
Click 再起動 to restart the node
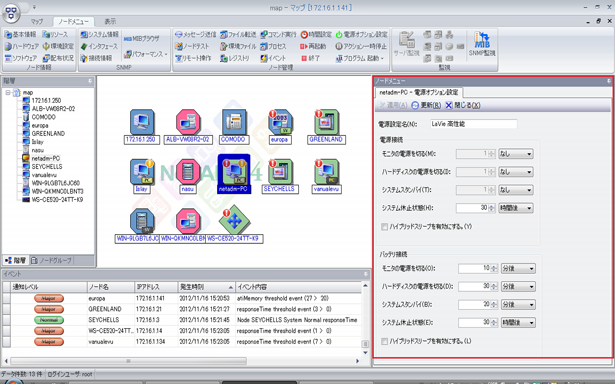click(313, 46)
